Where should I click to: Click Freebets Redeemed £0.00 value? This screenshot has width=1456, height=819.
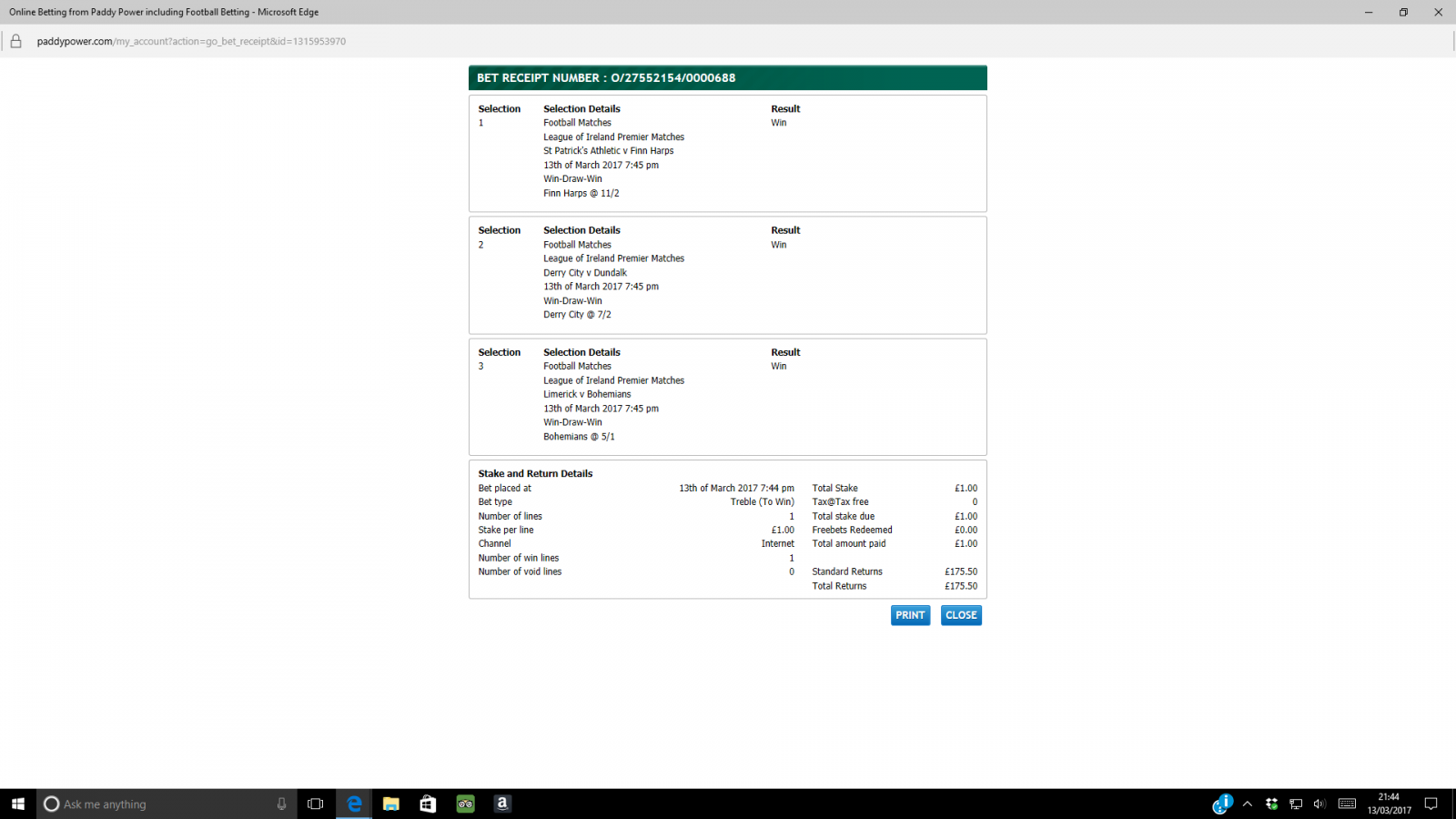point(966,530)
